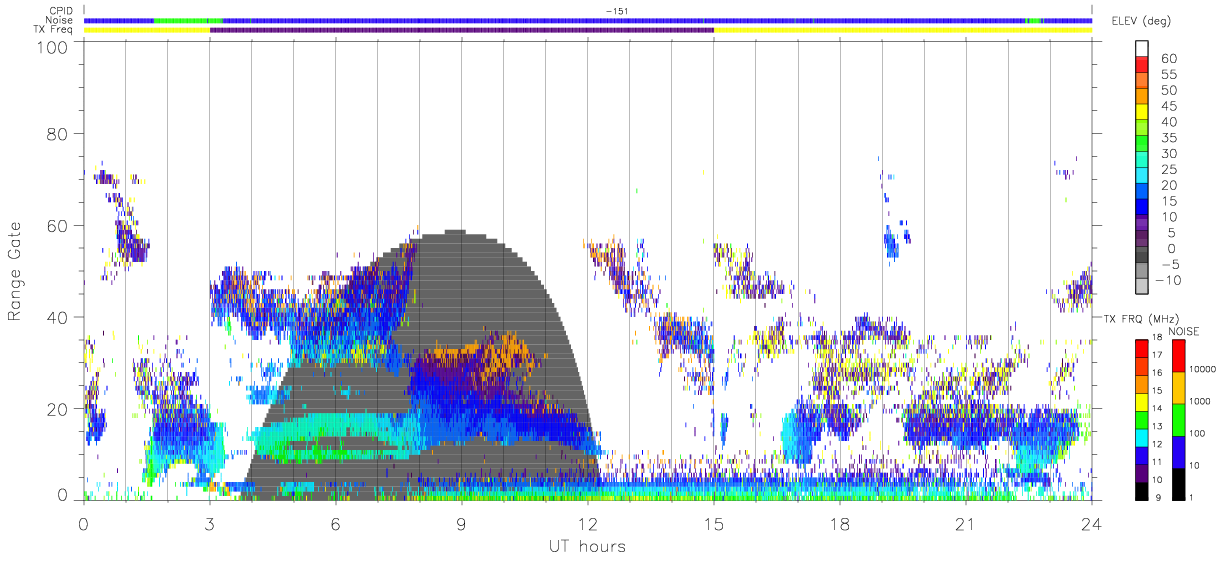Viewport: 1228px width, 567px height.
Task: Click the black bottom segment of NOISE colorbar
Action: pyautogui.click(x=1178, y=483)
